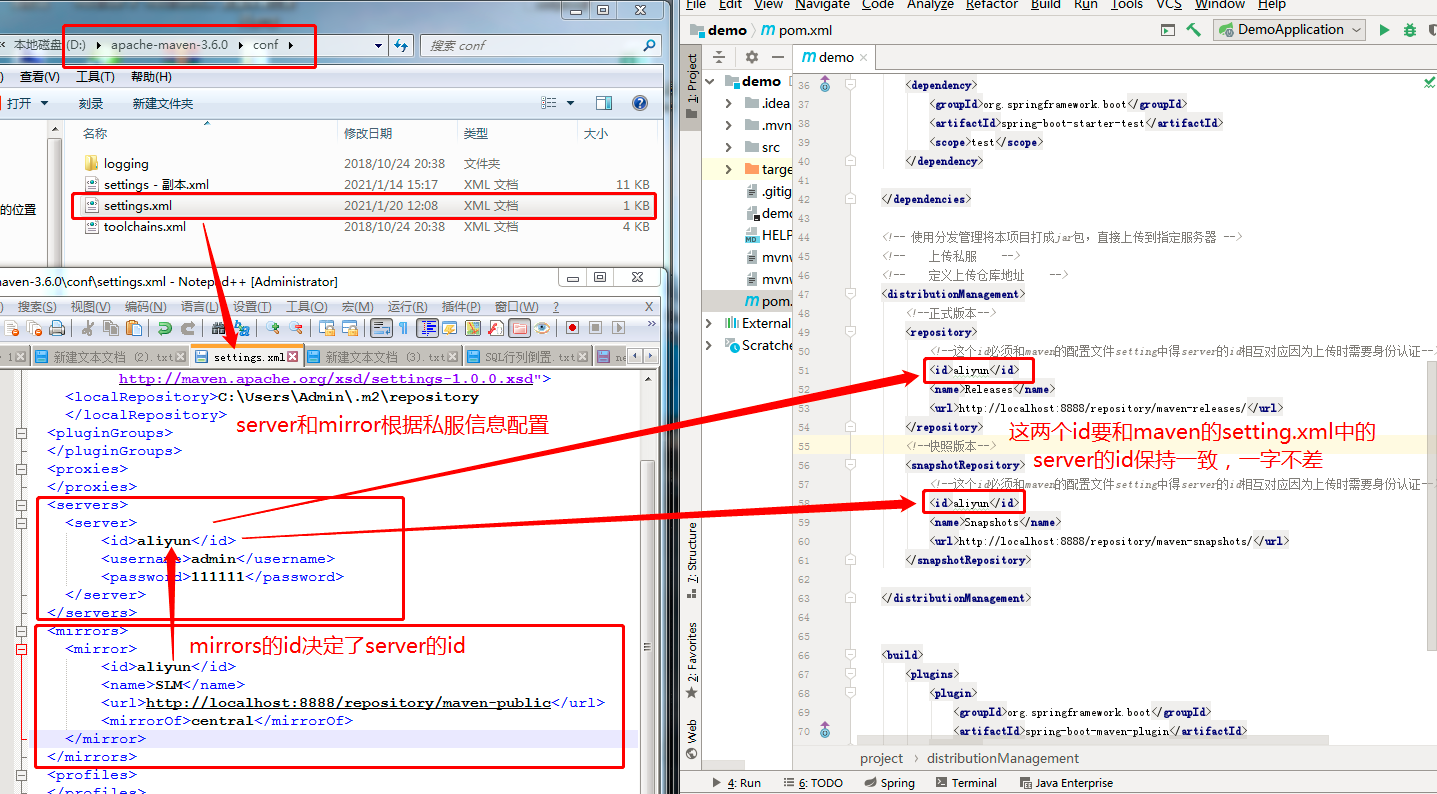The image size is (1437, 794).
Task: Build the project with the hammer icon
Action: 1194,29
